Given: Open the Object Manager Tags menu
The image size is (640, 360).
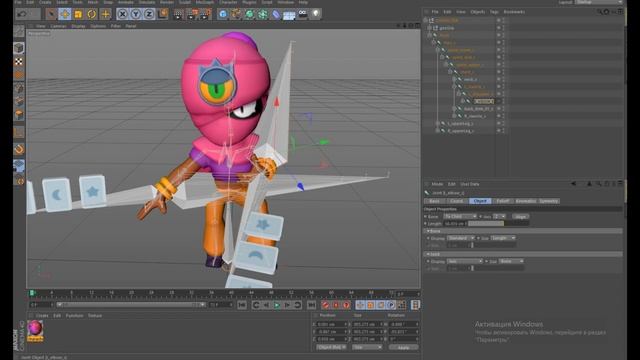Looking at the screenshot, I should click(494, 12).
